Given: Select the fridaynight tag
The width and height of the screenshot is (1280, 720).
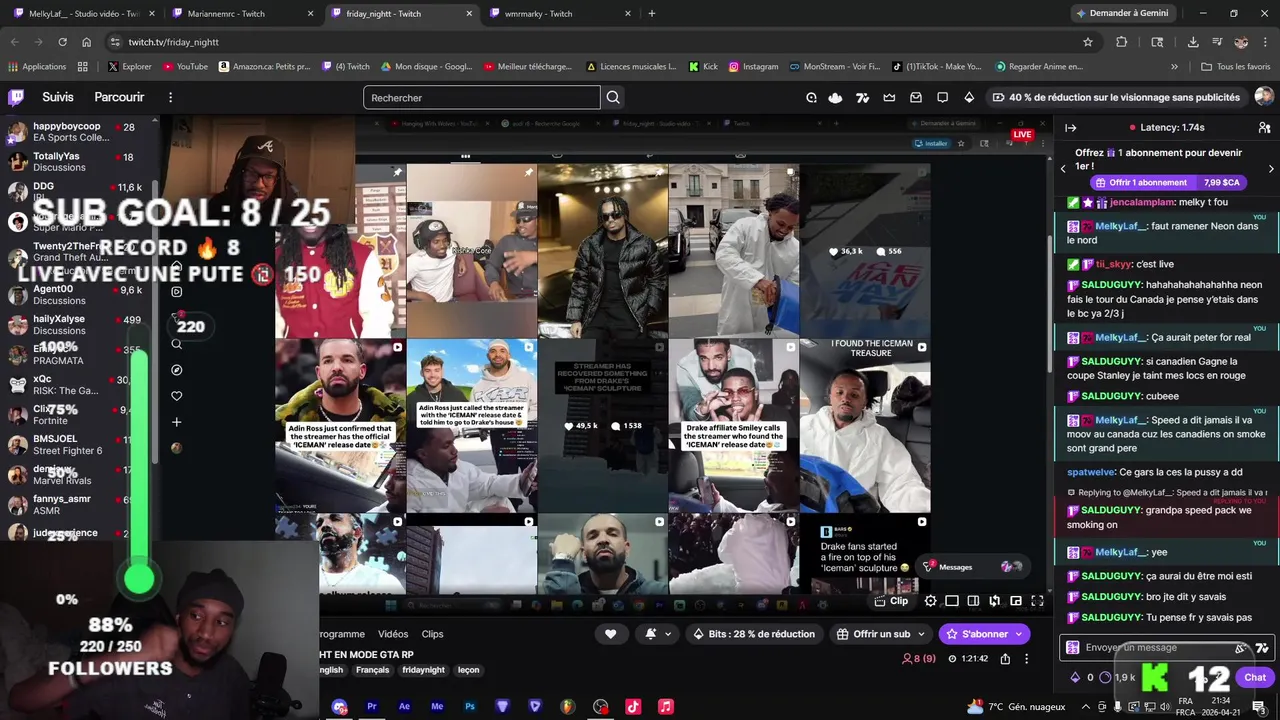Looking at the screenshot, I should click(423, 670).
